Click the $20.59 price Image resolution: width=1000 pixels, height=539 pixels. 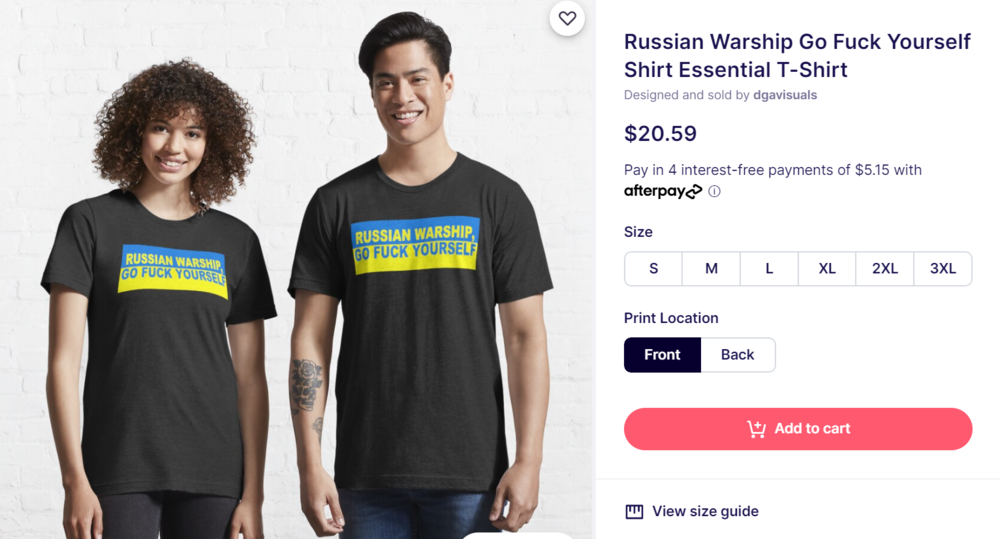pos(660,133)
